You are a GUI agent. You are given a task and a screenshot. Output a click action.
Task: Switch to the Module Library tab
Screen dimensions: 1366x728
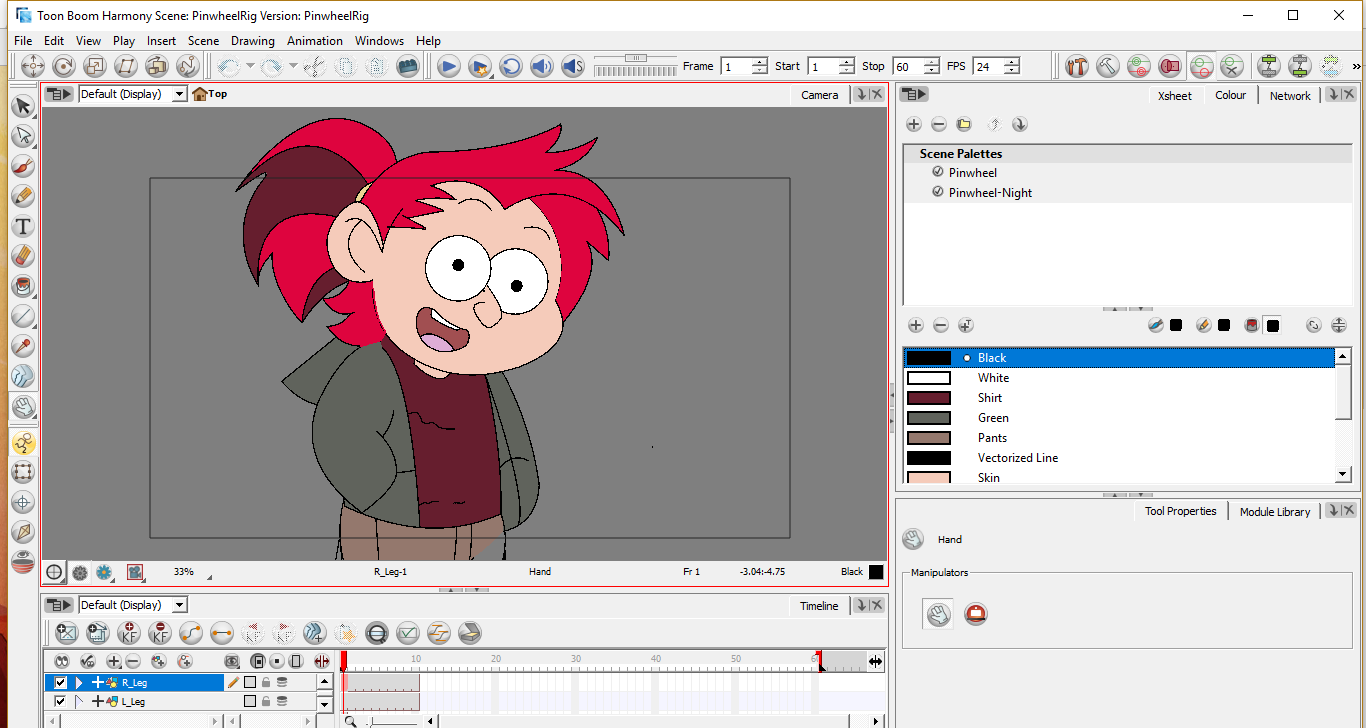coord(1275,511)
